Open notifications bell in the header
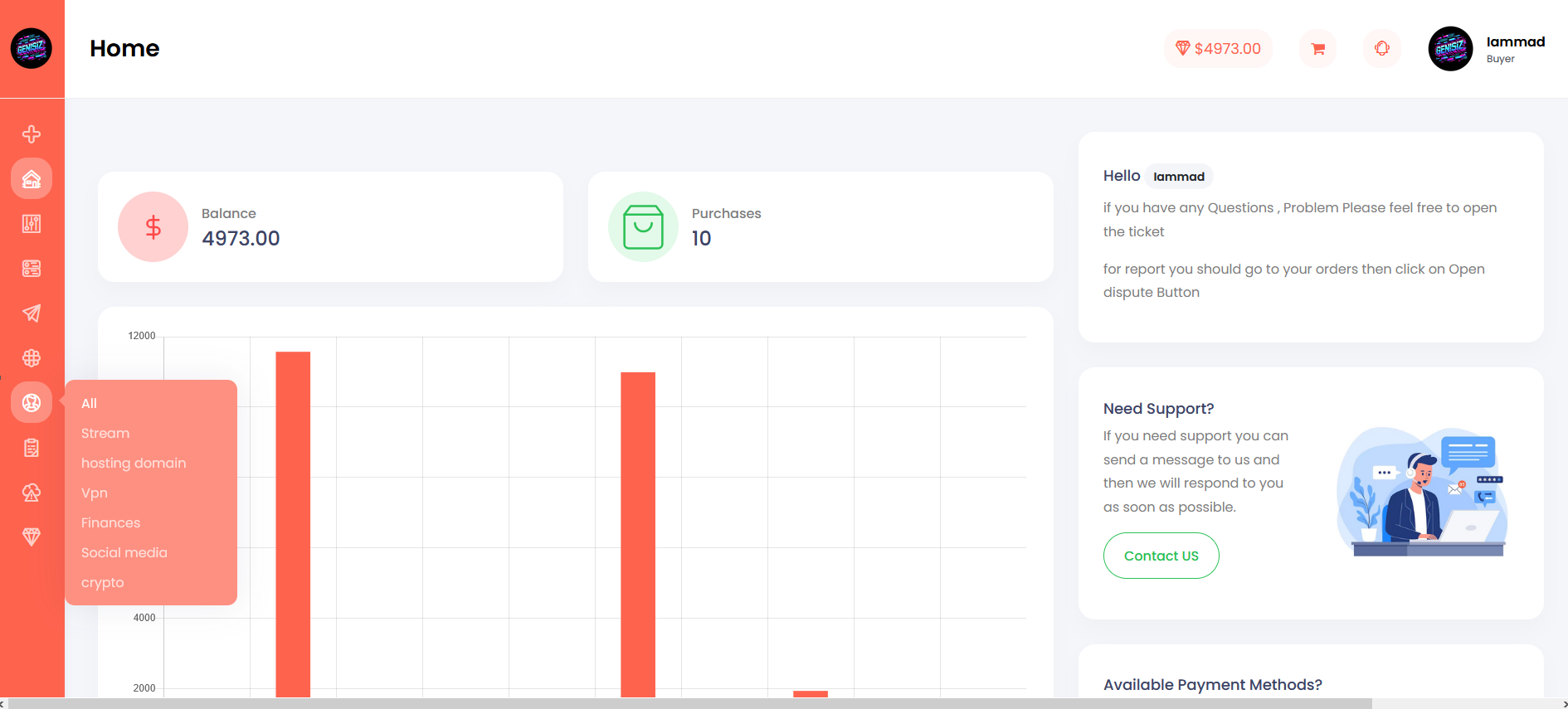Viewport: 1568px width, 709px height. [x=1382, y=49]
